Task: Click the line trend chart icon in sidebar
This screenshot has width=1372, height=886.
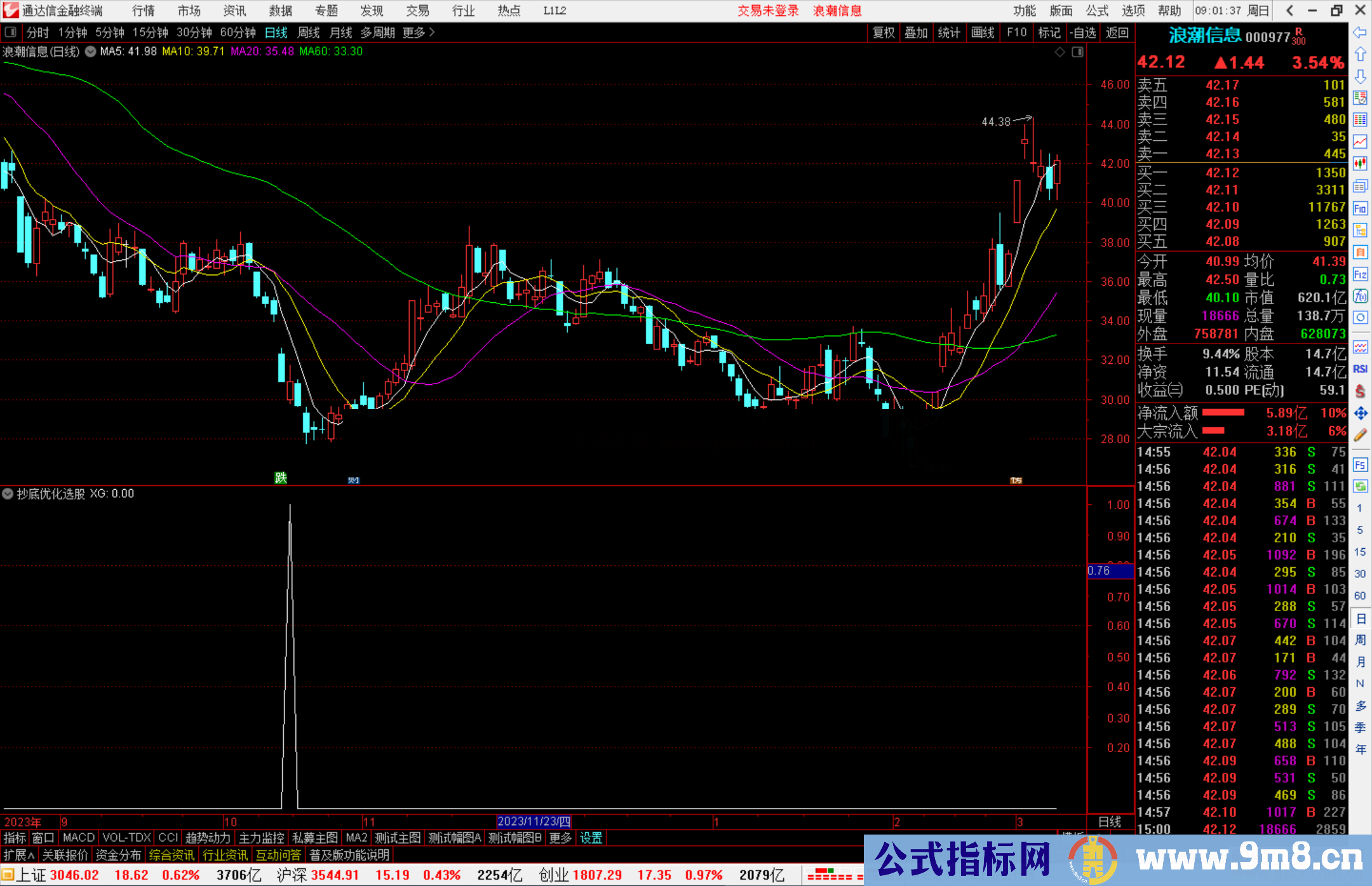Action: point(1360,142)
